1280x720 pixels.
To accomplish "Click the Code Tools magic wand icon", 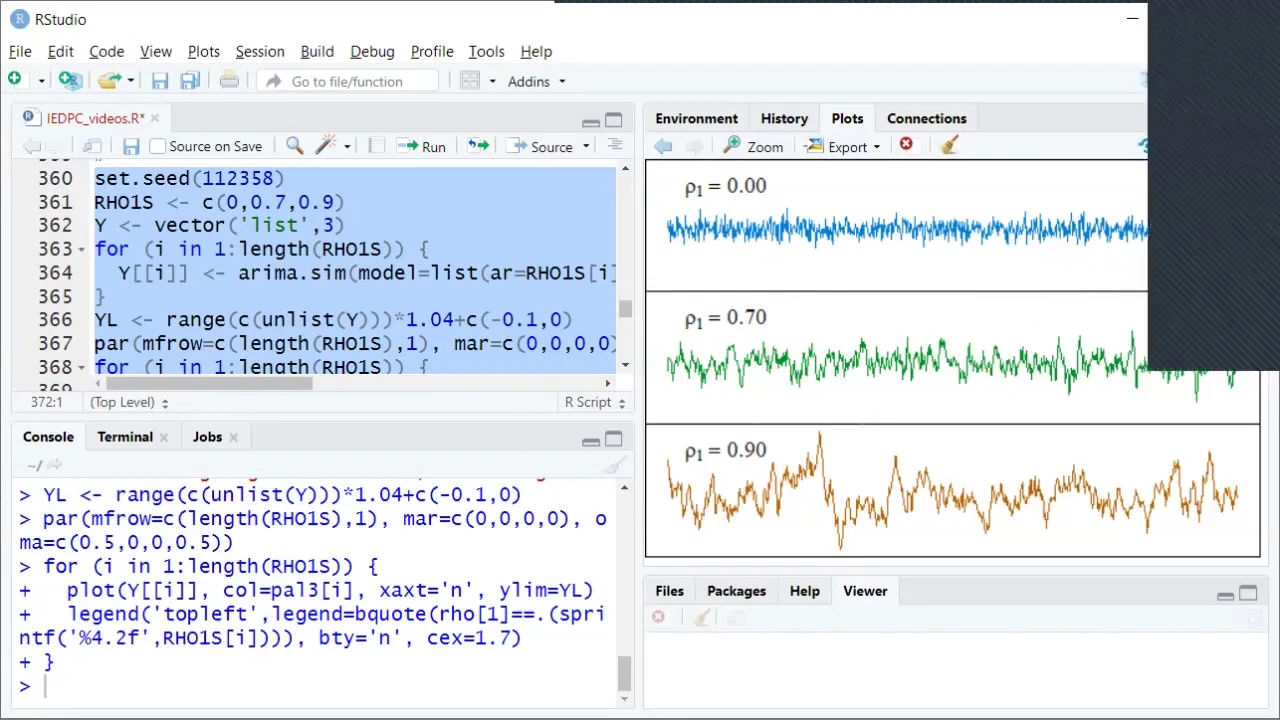I will coord(325,146).
